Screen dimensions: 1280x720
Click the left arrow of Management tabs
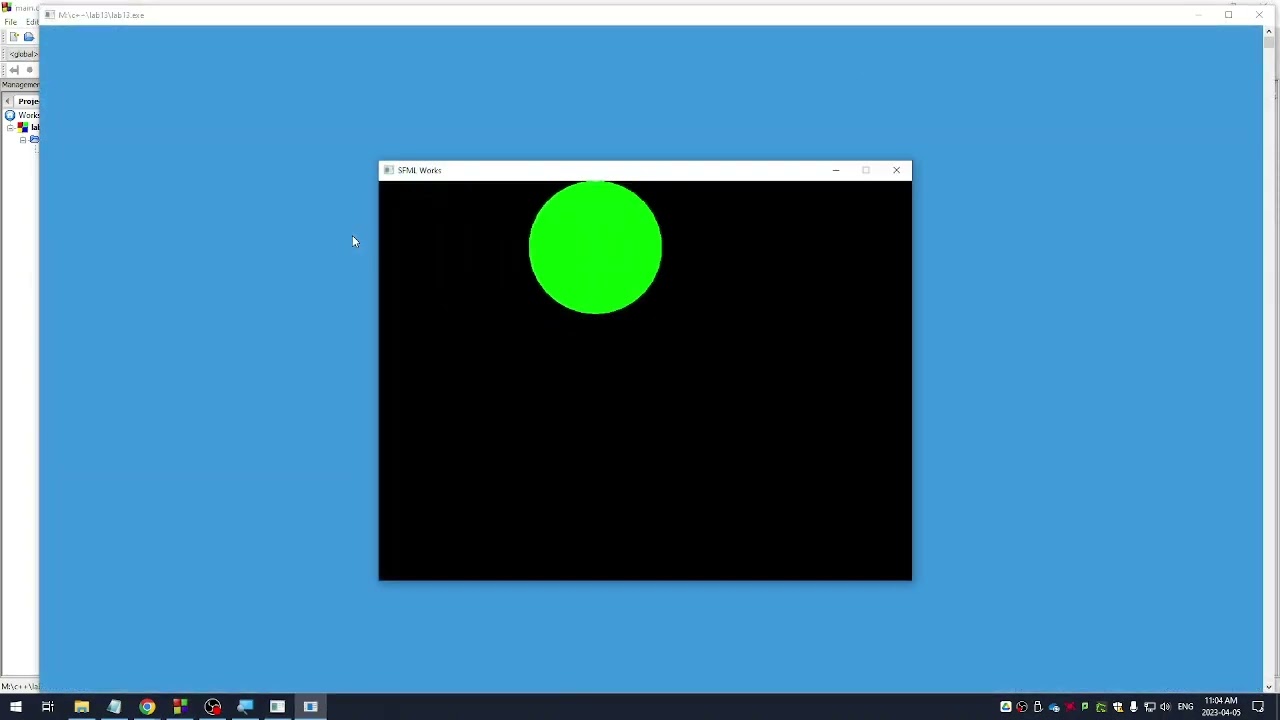point(7,101)
